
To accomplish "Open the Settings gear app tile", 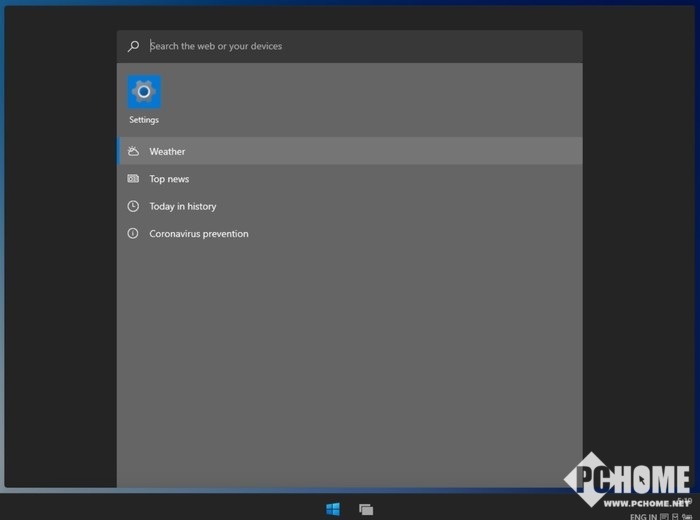I will tap(144, 92).
